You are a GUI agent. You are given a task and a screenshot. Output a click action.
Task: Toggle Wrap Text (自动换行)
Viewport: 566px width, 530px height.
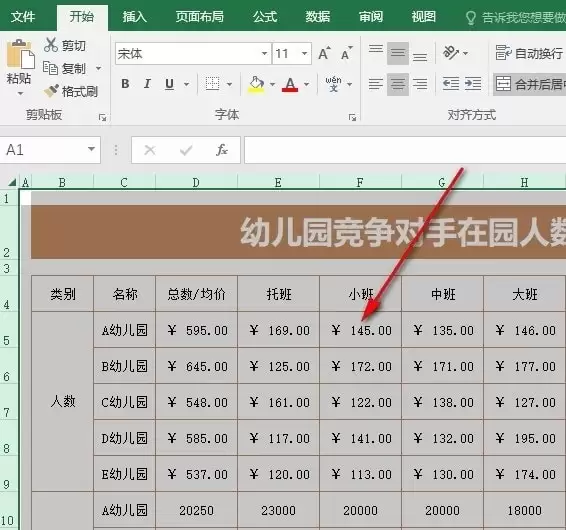[529, 53]
